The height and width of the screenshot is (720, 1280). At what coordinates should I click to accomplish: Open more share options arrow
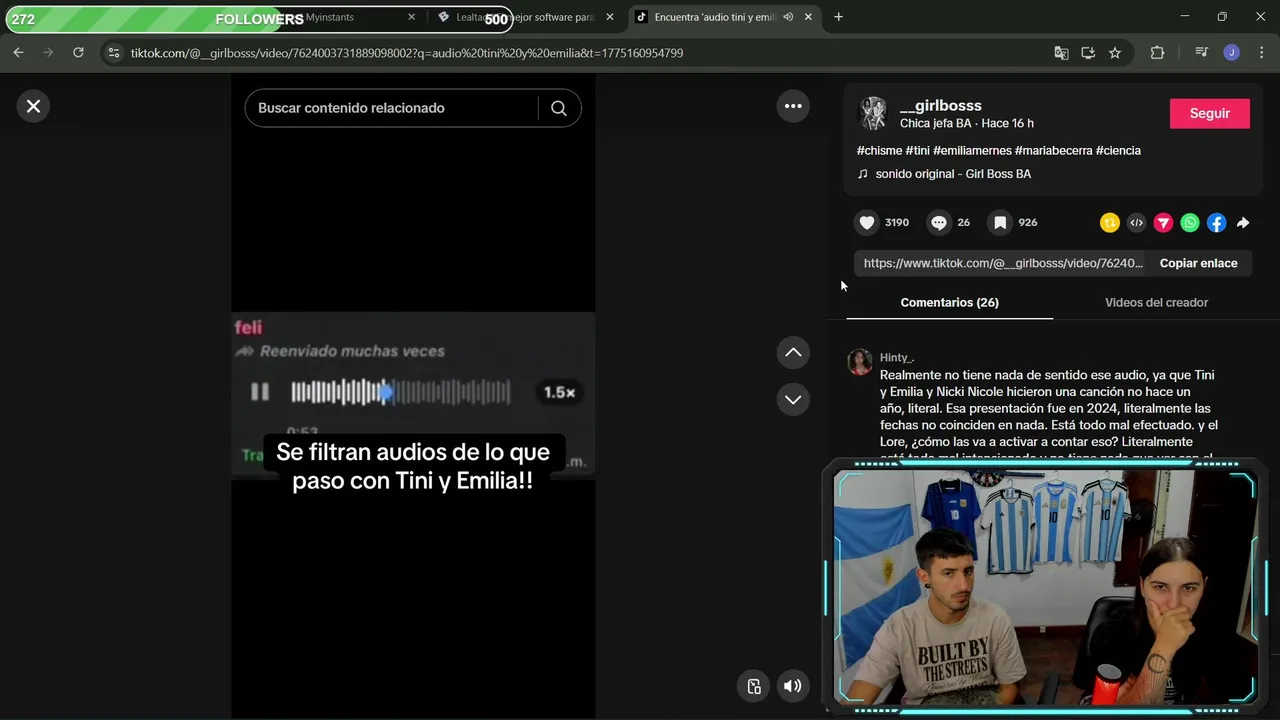(x=1243, y=223)
